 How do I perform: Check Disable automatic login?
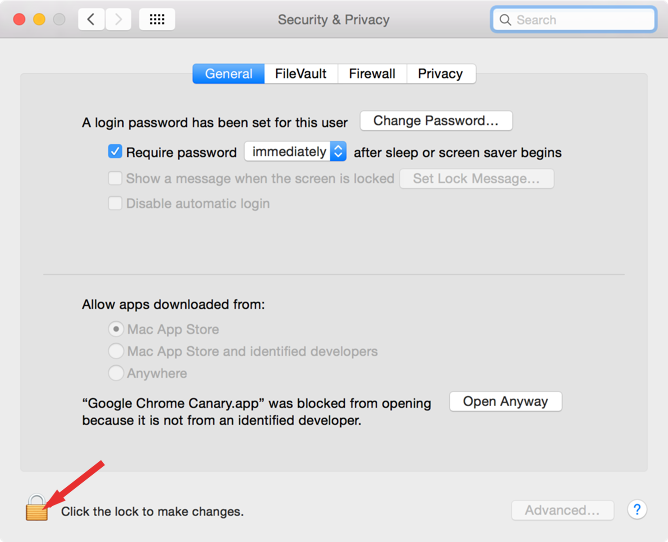[x=115, y=203]
